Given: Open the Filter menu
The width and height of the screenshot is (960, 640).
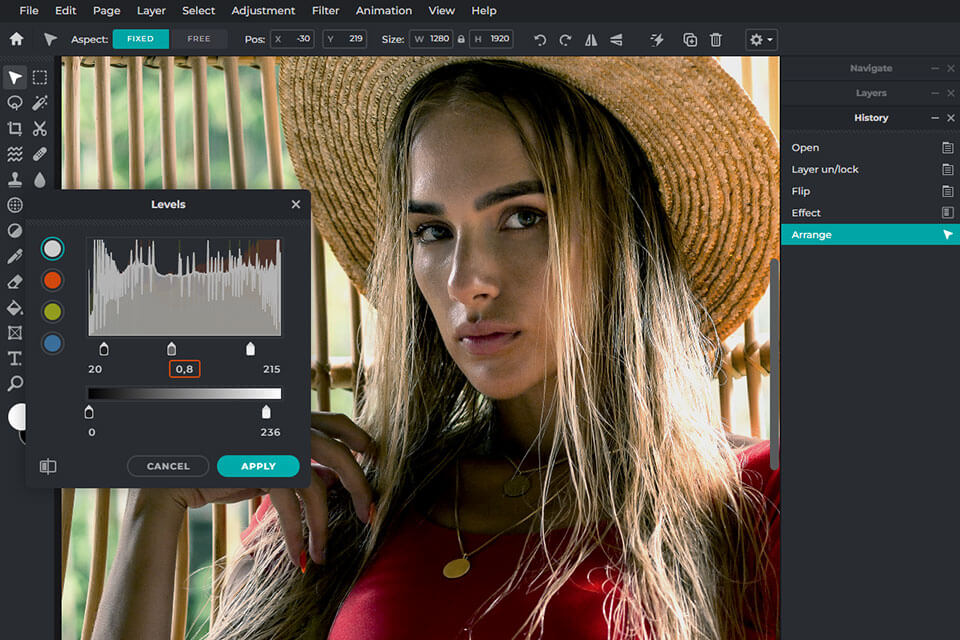Looking at the screenshot, I should click(x=325, y=11).
